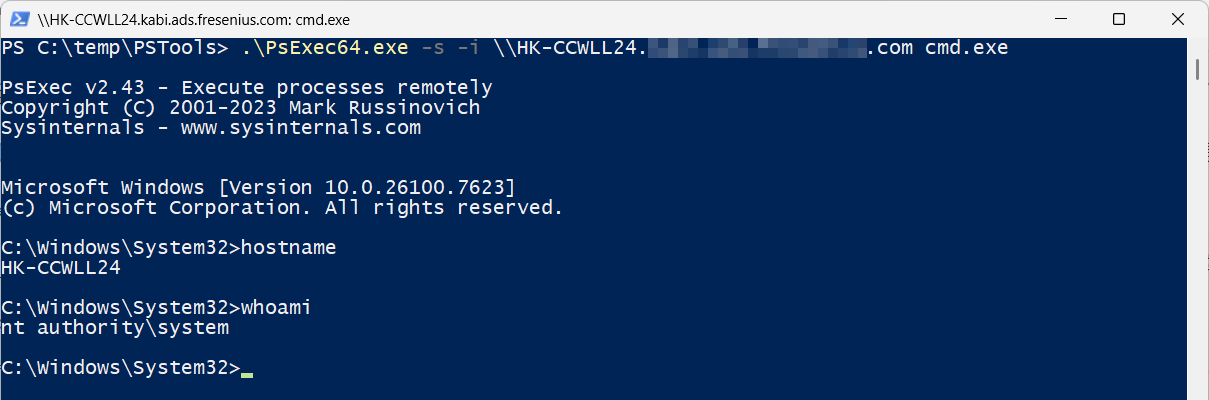Click the nt authority\system output line
Viewport: 1209px width, 400px height.
pyautogui.click(x=115, y=328)
